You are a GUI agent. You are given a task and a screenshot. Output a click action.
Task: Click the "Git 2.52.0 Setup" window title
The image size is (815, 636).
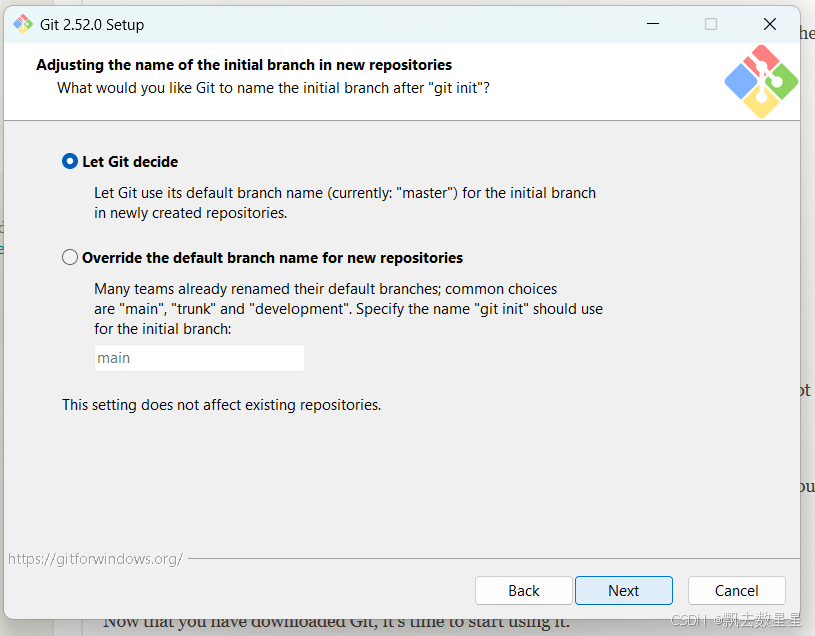[92, 25]
